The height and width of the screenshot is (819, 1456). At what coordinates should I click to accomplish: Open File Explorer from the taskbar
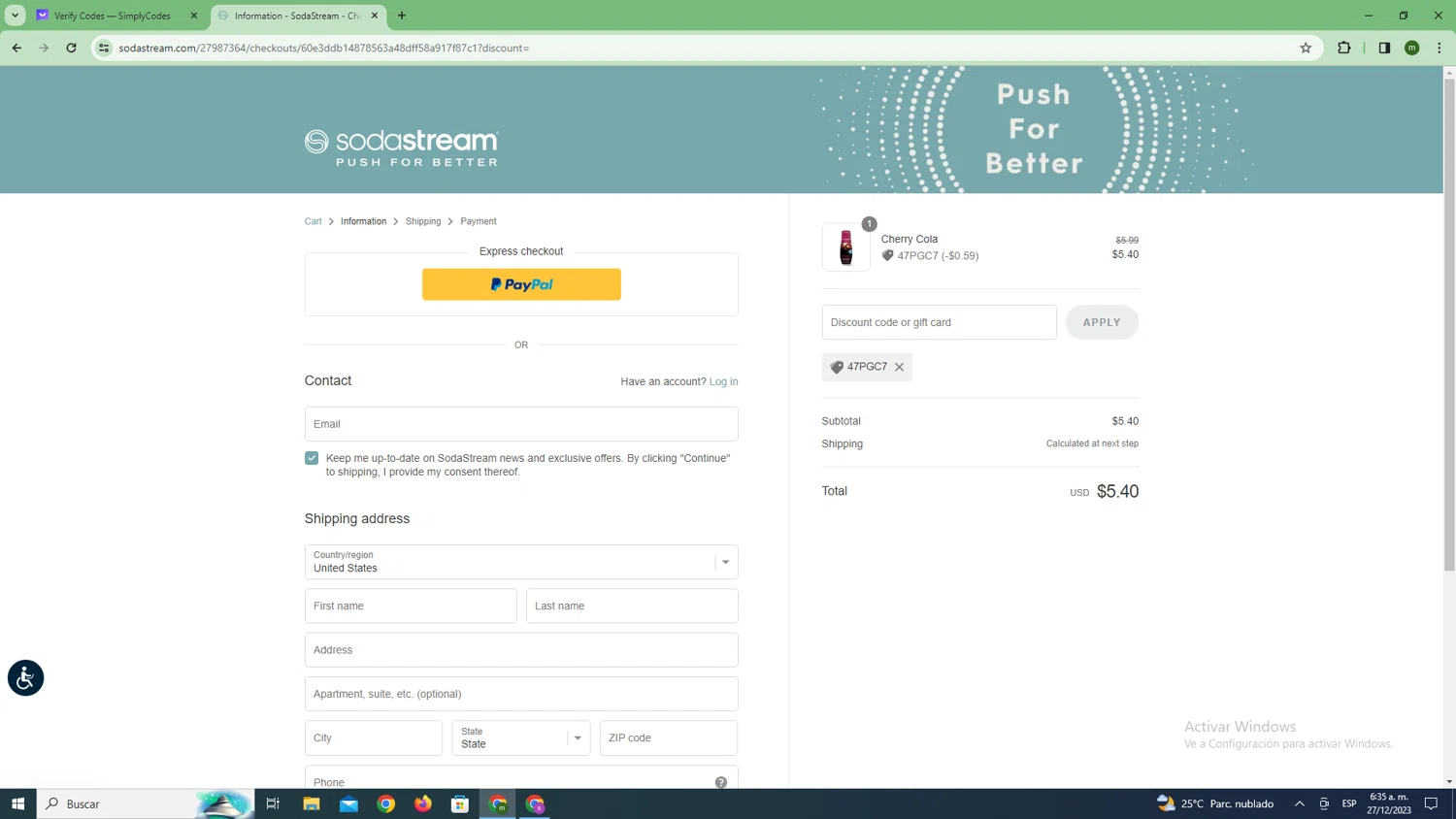tap(311, 803)
